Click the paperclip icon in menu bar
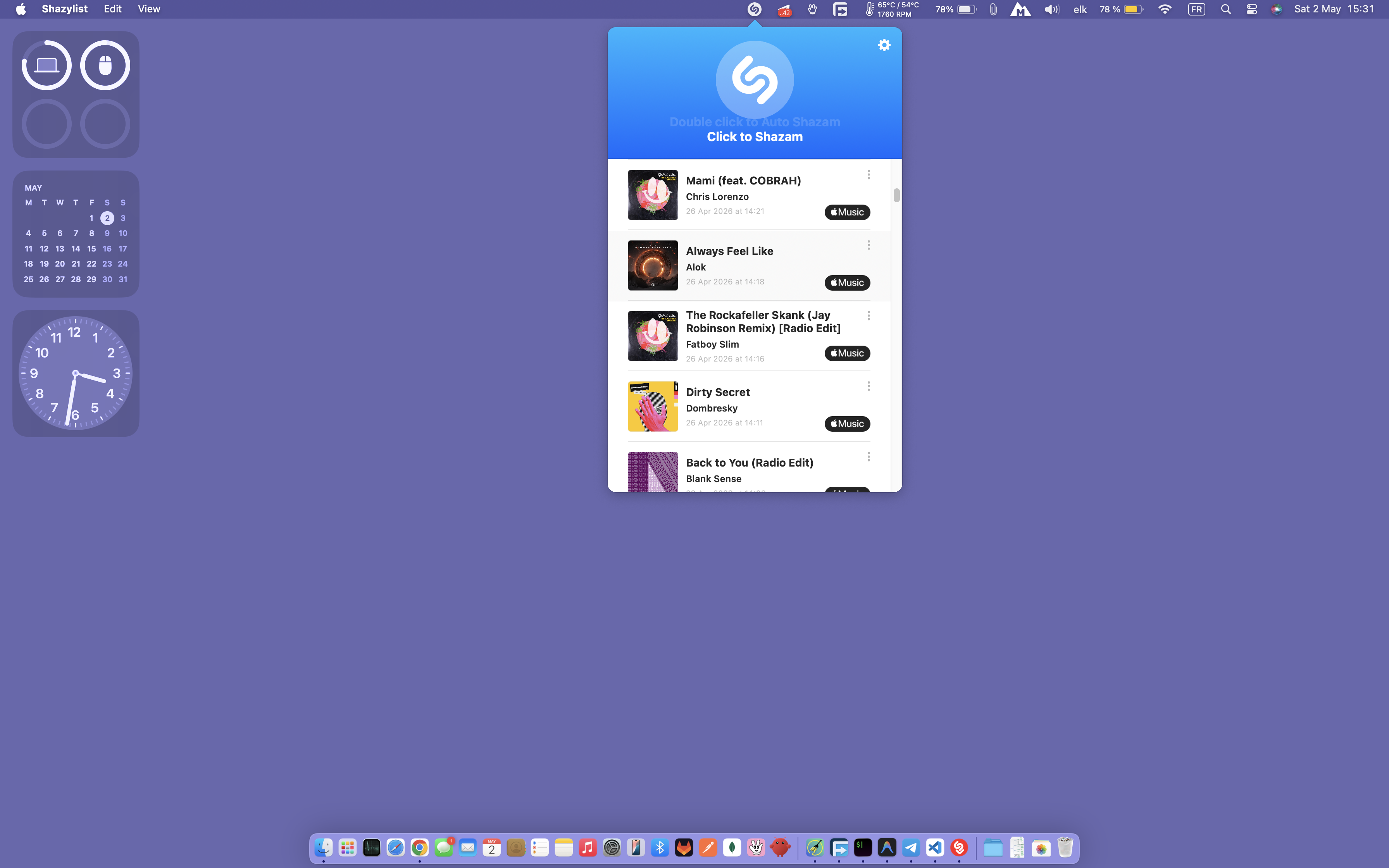Image resolution: width=1389 pixels, height=868 pixels. (994, 9)
